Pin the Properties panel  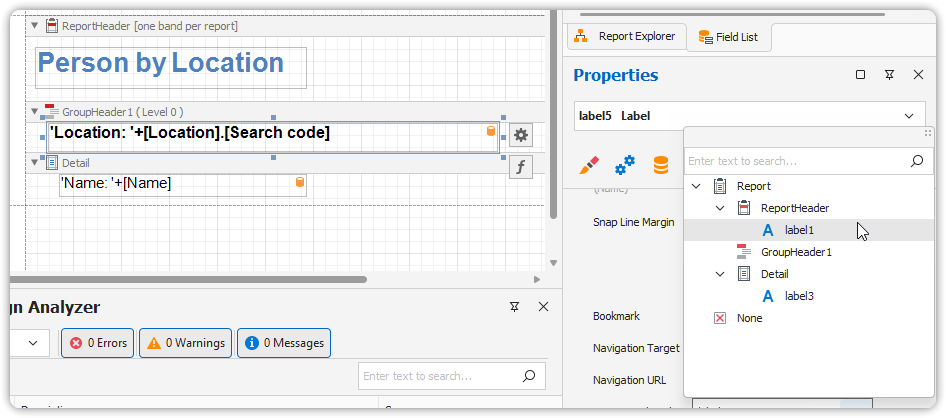(x=889, y=75)
